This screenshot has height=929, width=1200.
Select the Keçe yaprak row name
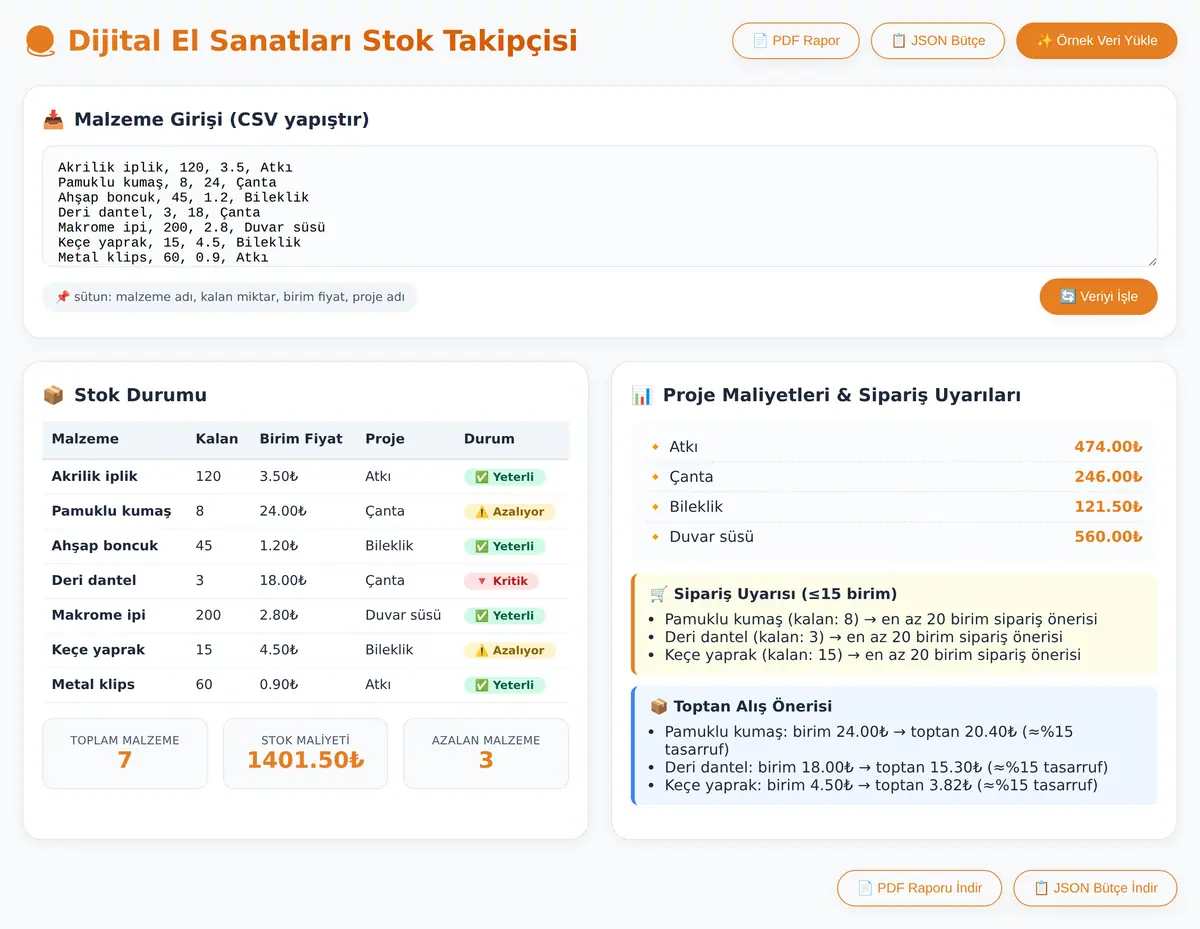pyautogui.click(x=98, y=650)
